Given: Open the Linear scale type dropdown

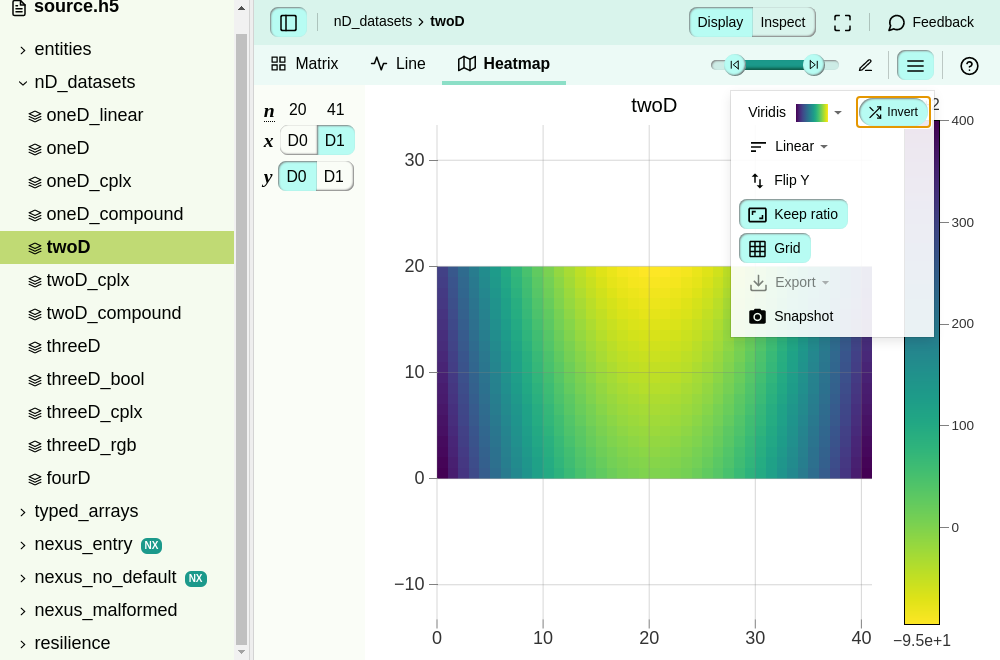Looking at the screenshot, I should click(788, 147).
